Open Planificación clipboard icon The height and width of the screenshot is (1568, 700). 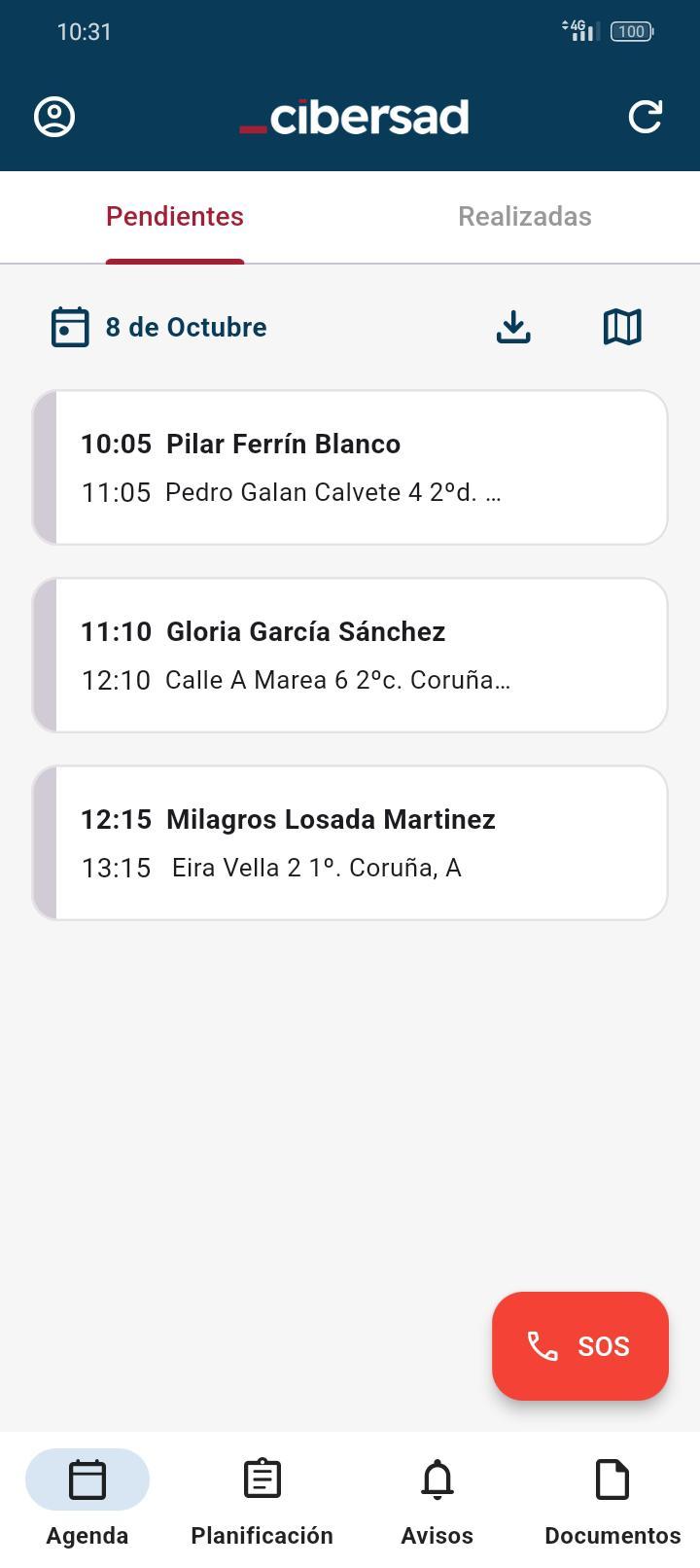[262, 1479]
